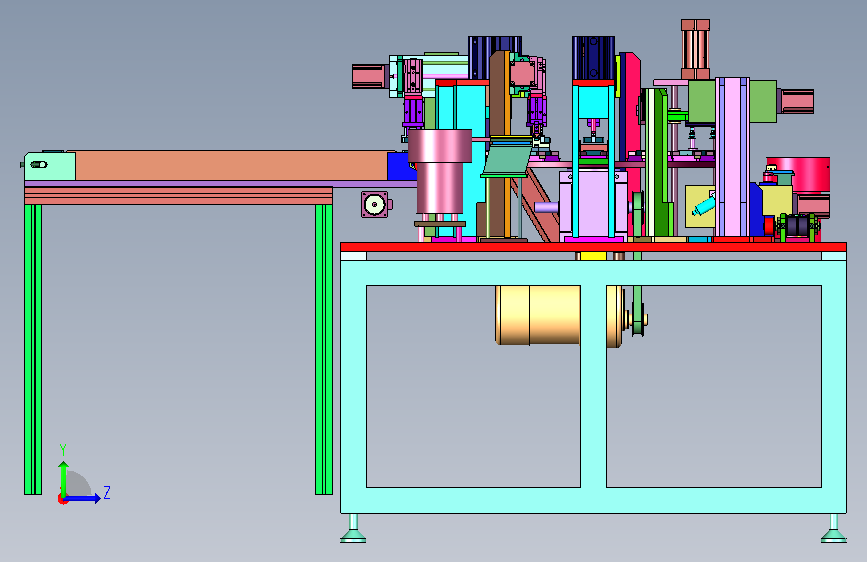Pick the left dark blue servo motor on top
867x562 pixels.
point(495,58)
